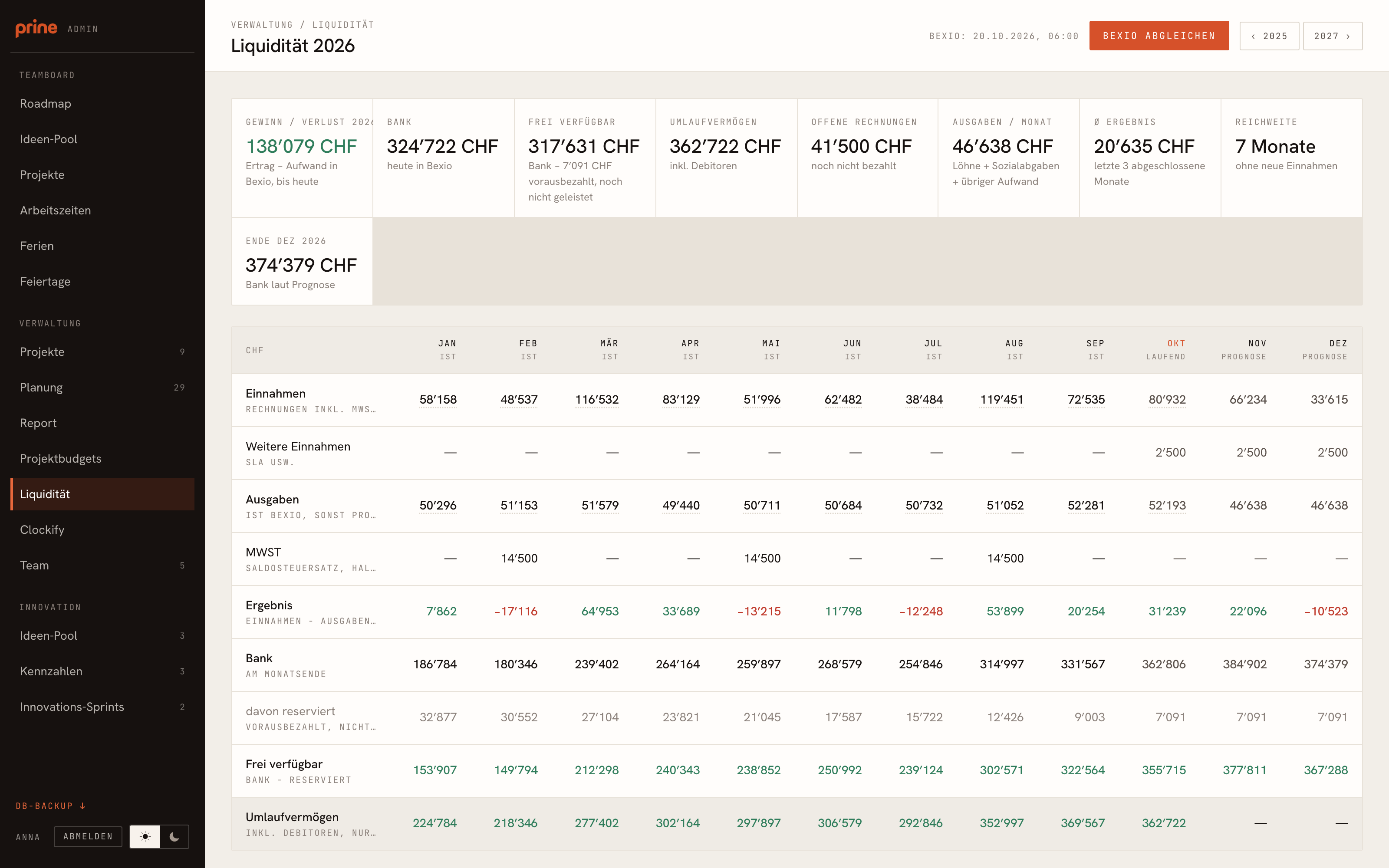Click the Offene Rechnungen card
This screenshot has height=868, width=1389.
point(867,158)
